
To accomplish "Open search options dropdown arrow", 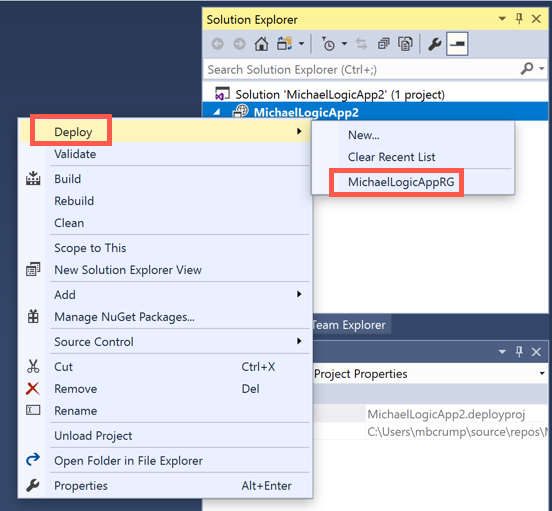I will [x=542, y=68].
